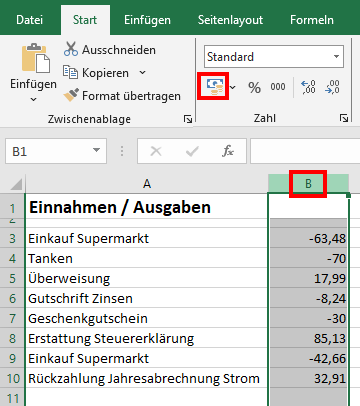This screenshot has height=406, width=360.
Task: Select cell 'Einkauf Supermarkt' in row 3
Action: point(147,238)
